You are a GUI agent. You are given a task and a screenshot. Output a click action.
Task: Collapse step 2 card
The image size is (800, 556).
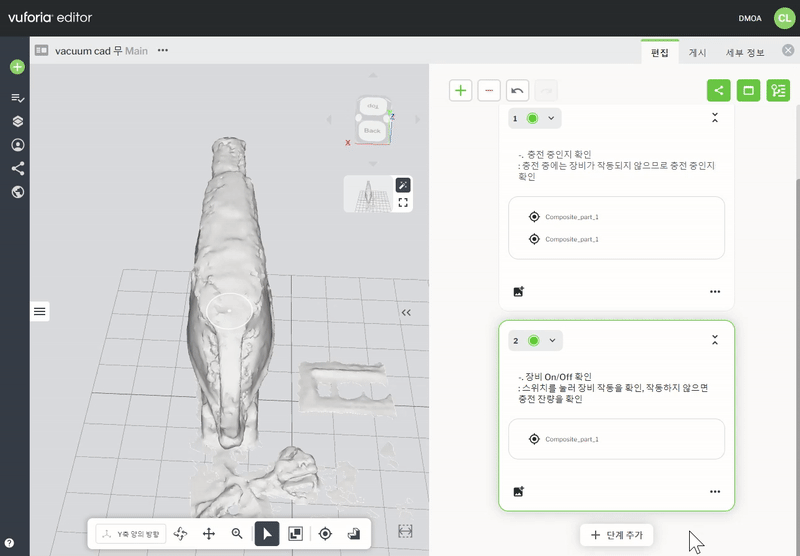pos(715,341)
